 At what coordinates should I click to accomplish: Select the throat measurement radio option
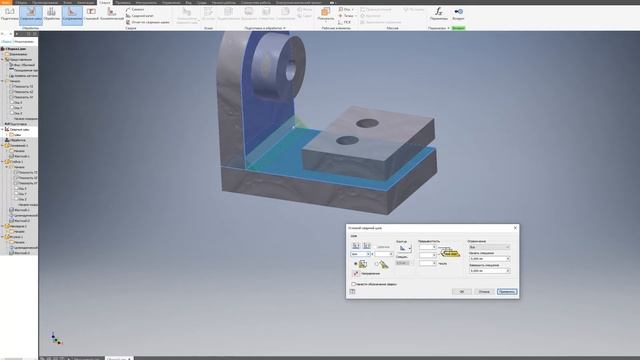(376, 264)
